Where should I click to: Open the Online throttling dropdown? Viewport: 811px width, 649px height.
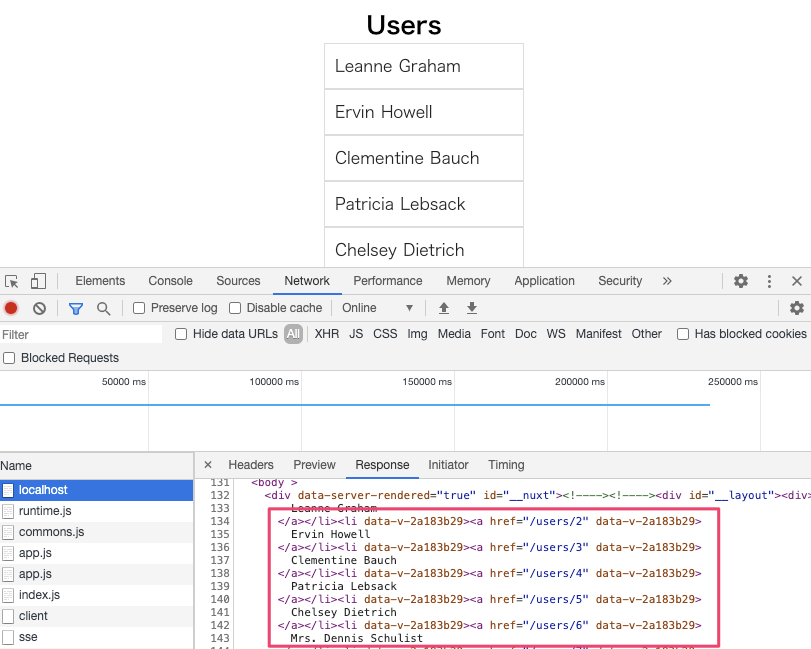click(378, 308)
